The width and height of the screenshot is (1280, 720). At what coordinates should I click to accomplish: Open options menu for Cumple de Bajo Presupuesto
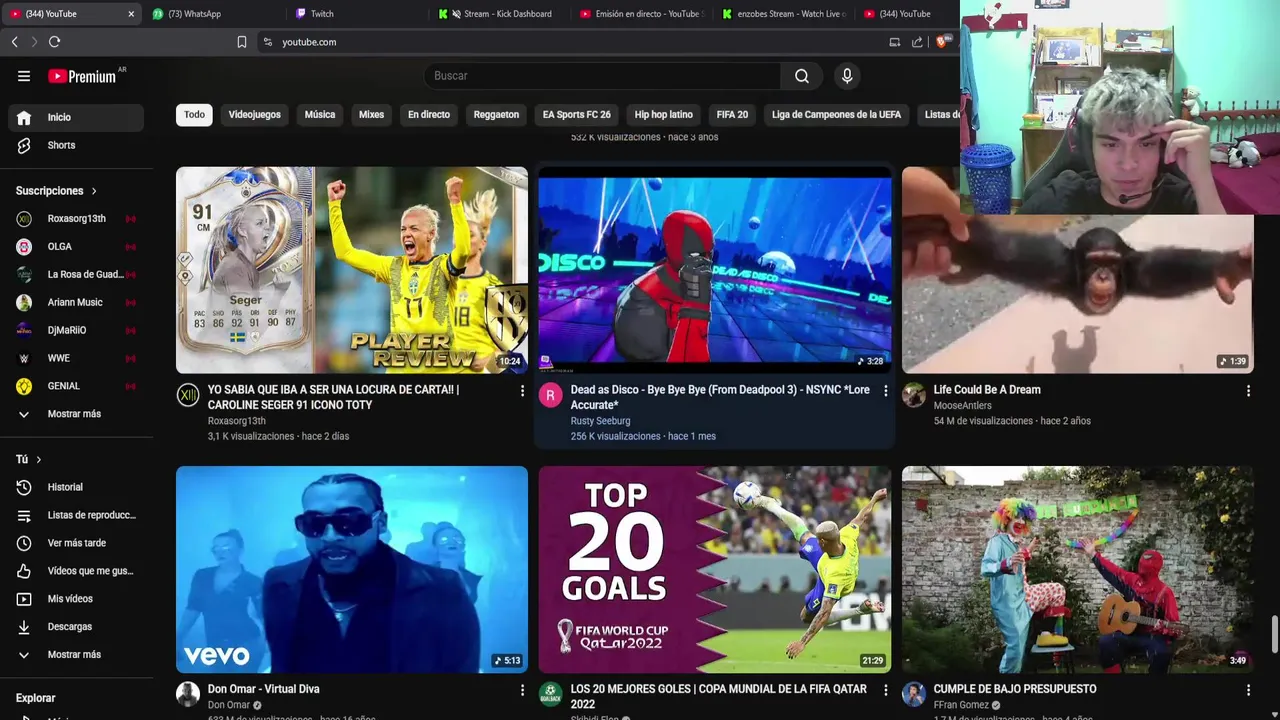pyautogui.click(x=1248, y=690)
